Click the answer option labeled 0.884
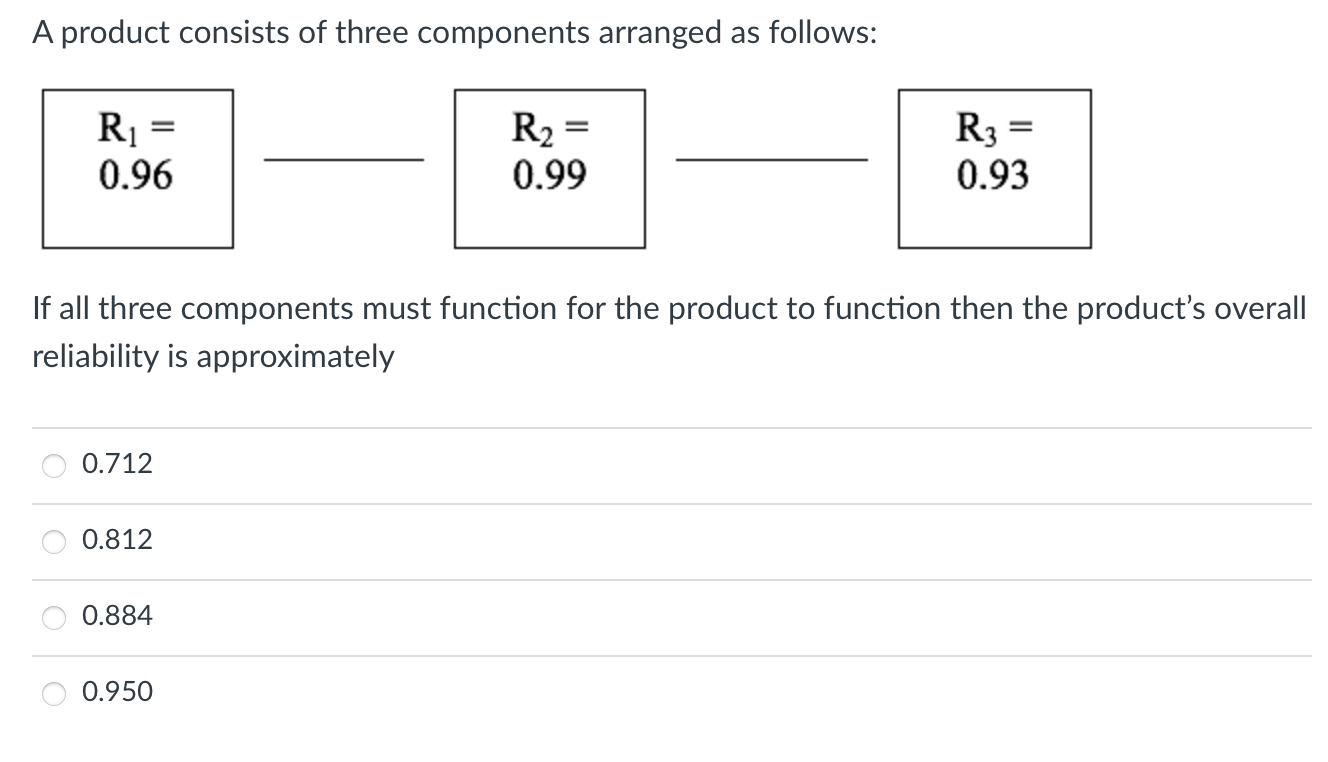Screen dimensions: 1328x762 117,616
